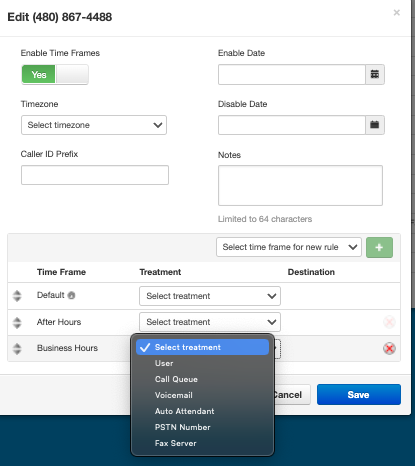
Task: Click the green plus add rule button
Action: coord(379,247)
